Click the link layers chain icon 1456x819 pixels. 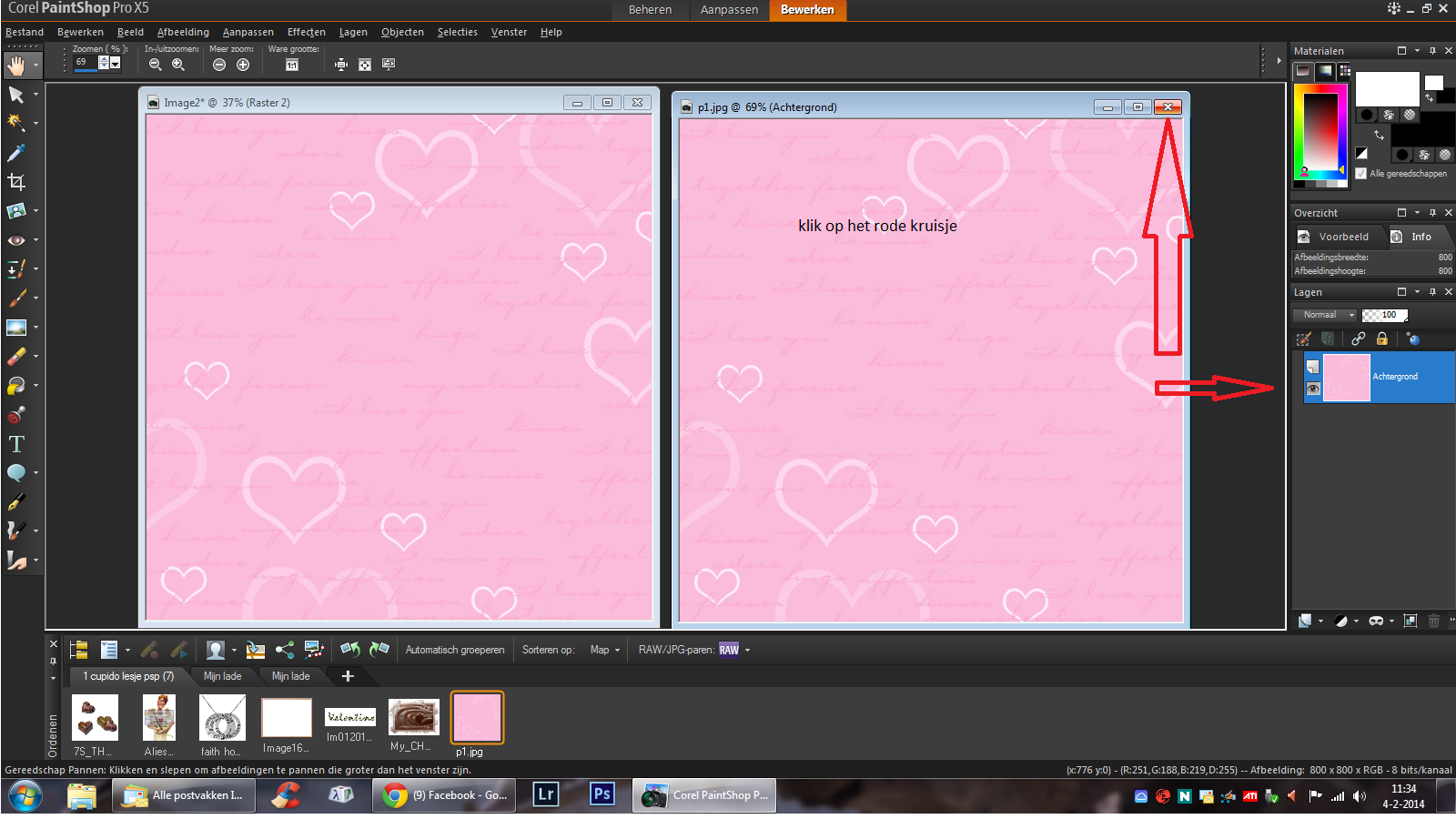1359,339
